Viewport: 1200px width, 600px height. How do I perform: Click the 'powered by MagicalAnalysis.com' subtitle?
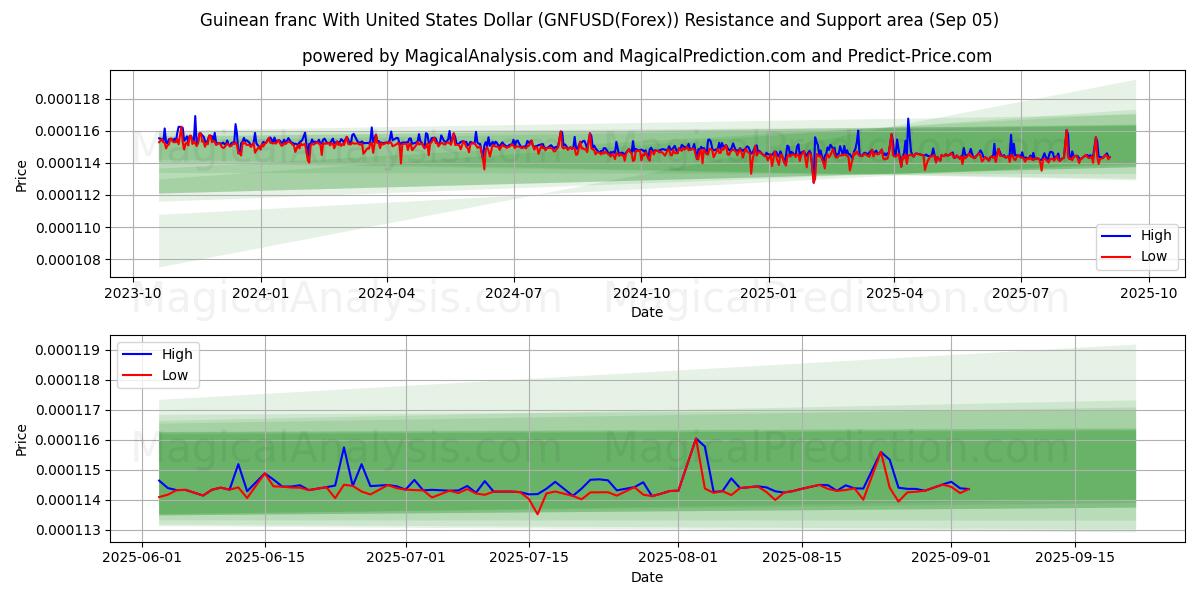click(x=647, y=56)
